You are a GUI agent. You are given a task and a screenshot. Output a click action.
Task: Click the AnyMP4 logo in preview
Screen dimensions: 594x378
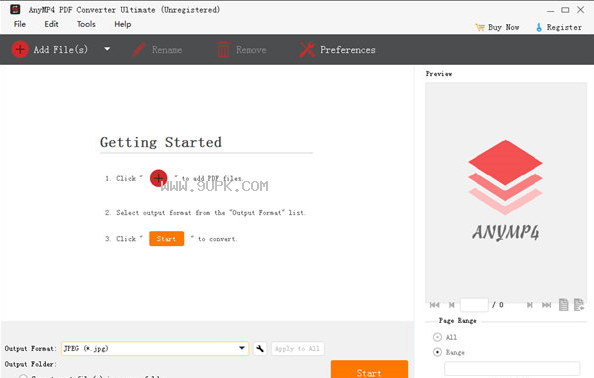[505, 191]
